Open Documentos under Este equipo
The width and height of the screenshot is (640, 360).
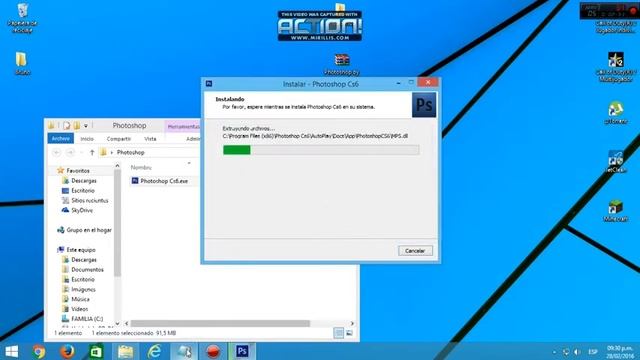(87, 269)
